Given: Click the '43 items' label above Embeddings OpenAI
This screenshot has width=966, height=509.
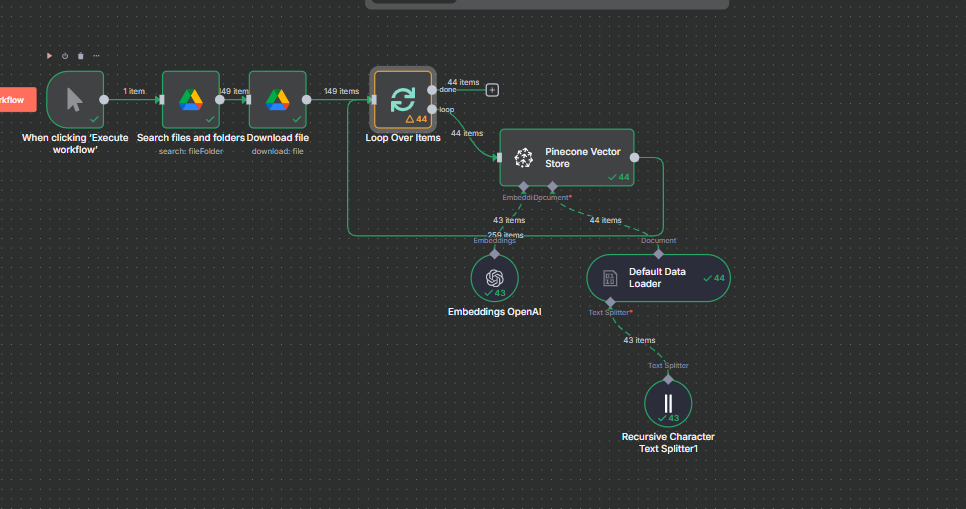Looking at the screenshot, I should pyautogui.click(x=509, y=220).
